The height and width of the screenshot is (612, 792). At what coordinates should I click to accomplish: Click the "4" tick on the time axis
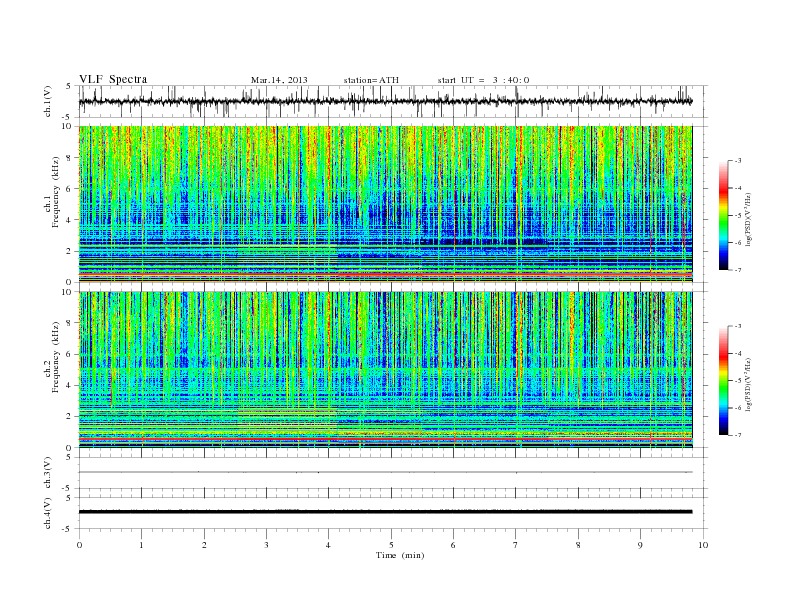pyautogui.click(x=329, y=545)
